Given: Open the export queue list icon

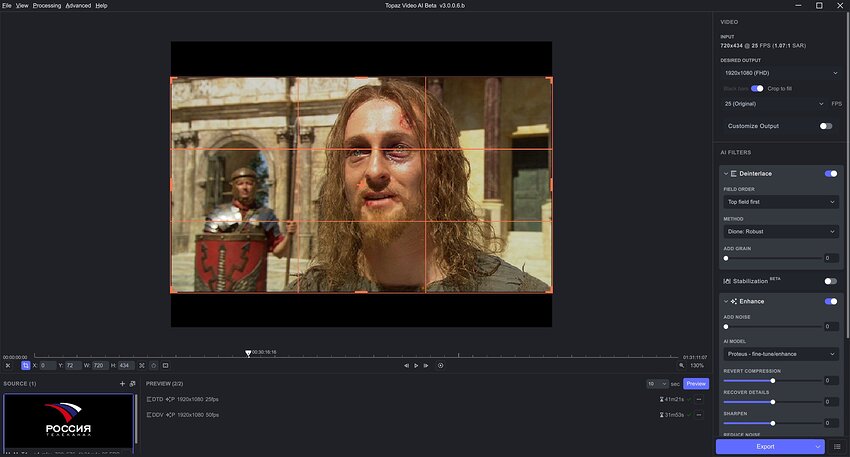Looking at the screenshot, I should (837, 447).
